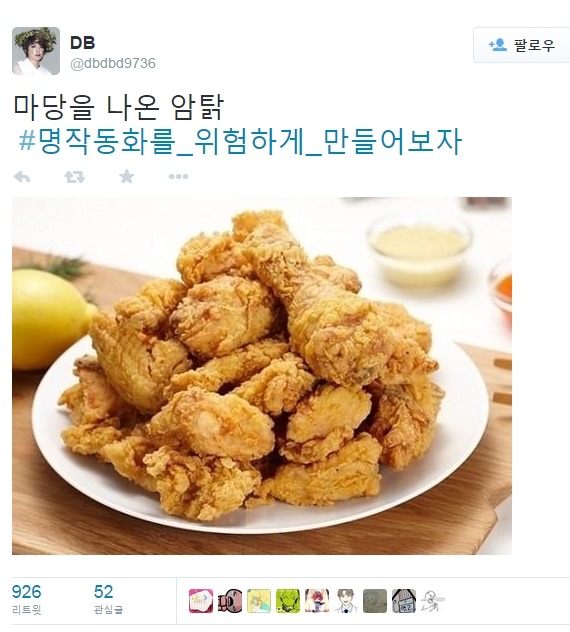Open the plain gray retweeter avatar
This screenshot has width=570, height=632.
pyautogui.click(x=375, y=601)
